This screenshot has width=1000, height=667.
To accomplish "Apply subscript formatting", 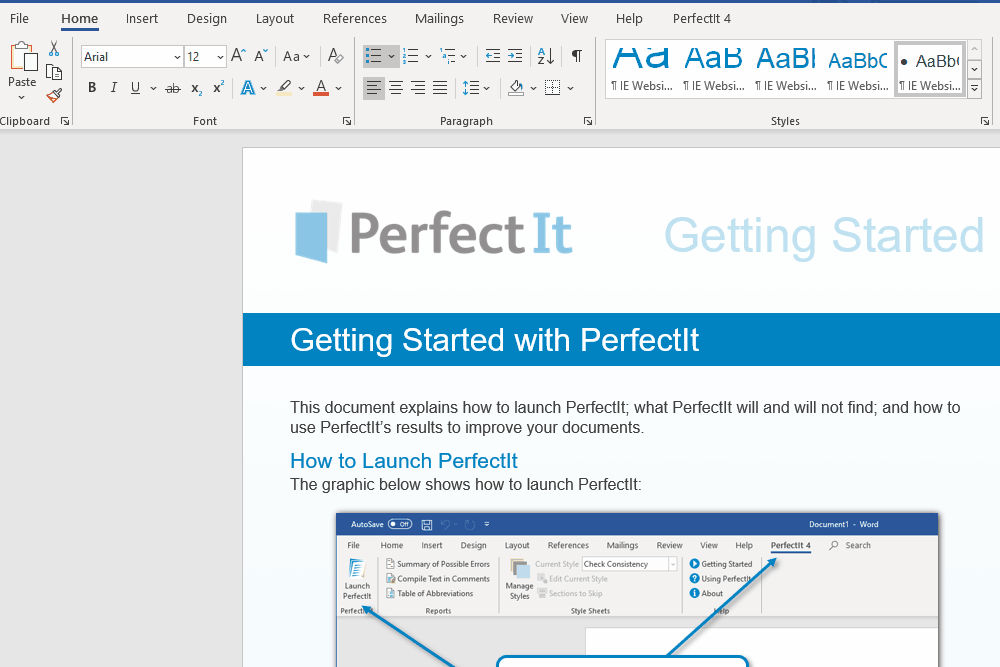I will (x=196, y=89).
